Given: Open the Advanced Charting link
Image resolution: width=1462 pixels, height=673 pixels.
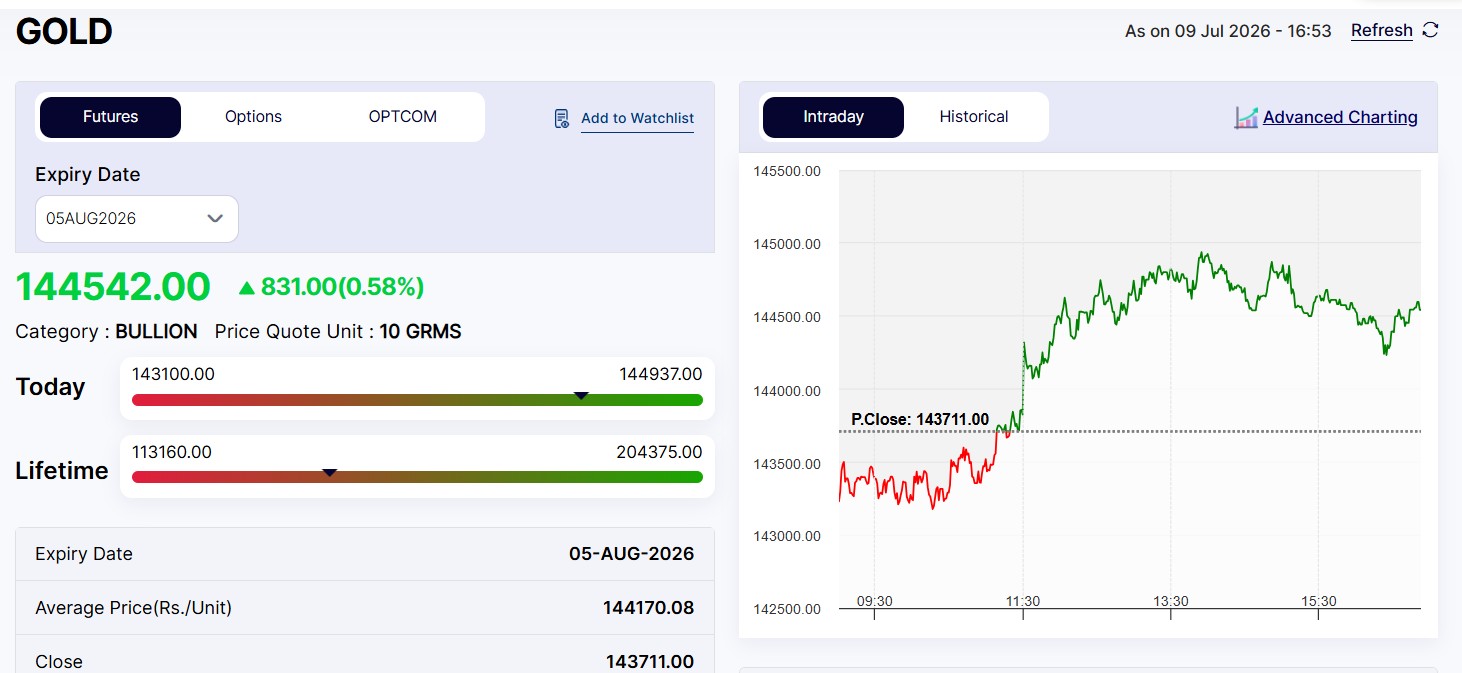Looking at the screenshot, I should point(1340,117).
